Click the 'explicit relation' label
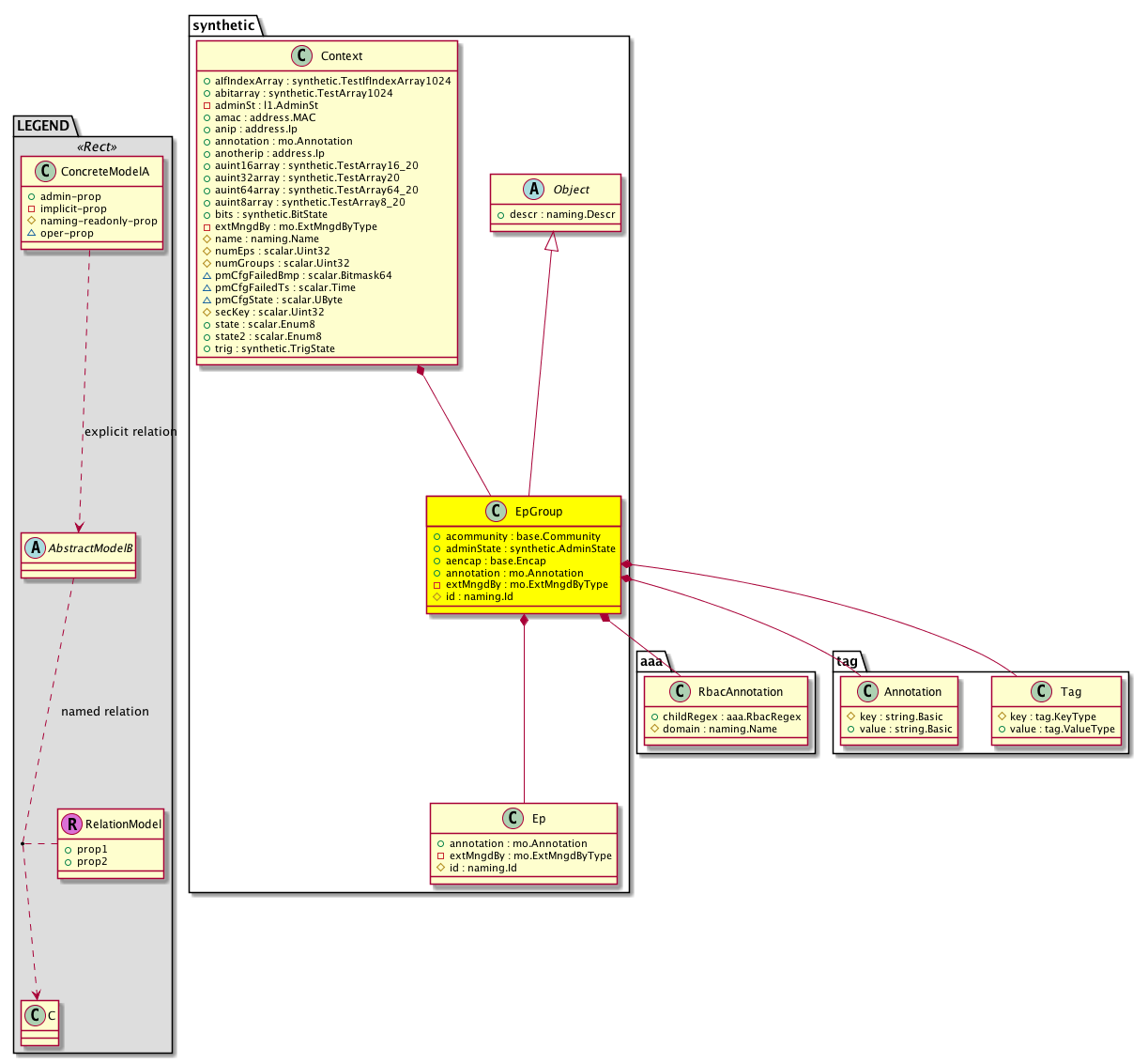 [x=130, y=432]
